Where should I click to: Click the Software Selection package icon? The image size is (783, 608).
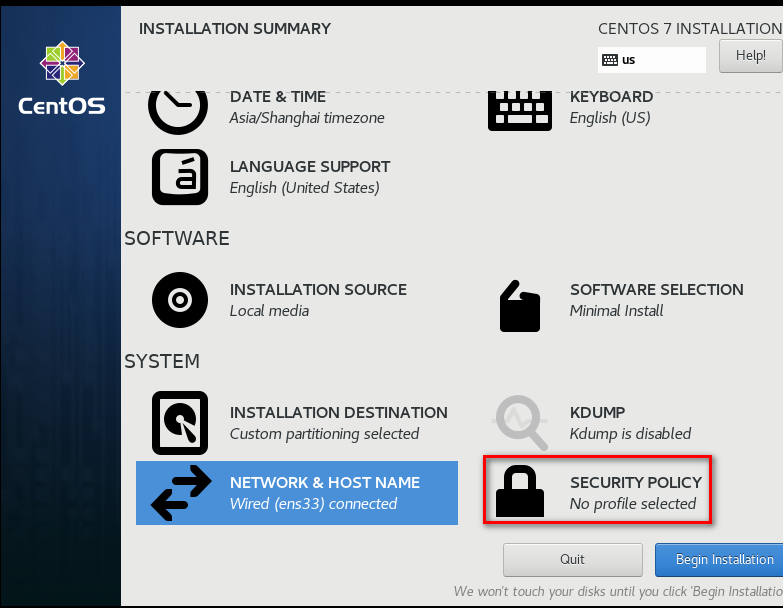(520, 306)
